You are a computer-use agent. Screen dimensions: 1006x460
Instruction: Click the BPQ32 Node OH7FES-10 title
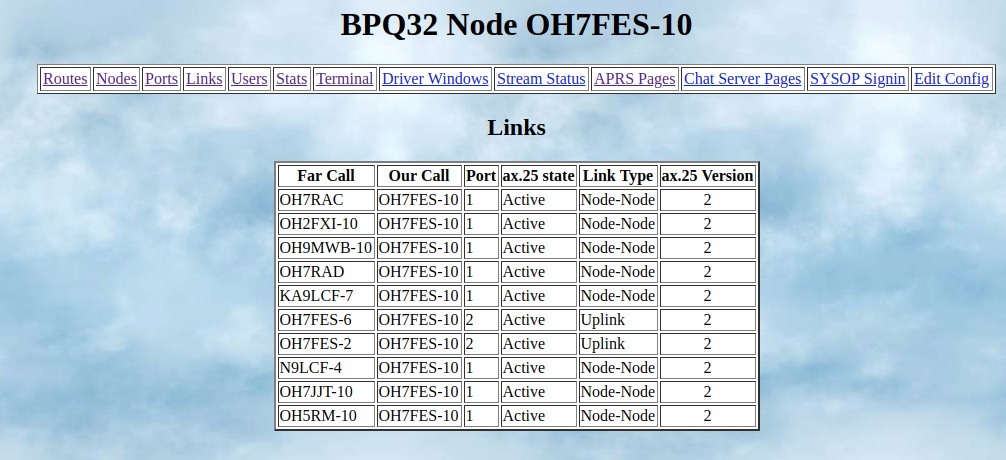516,25
